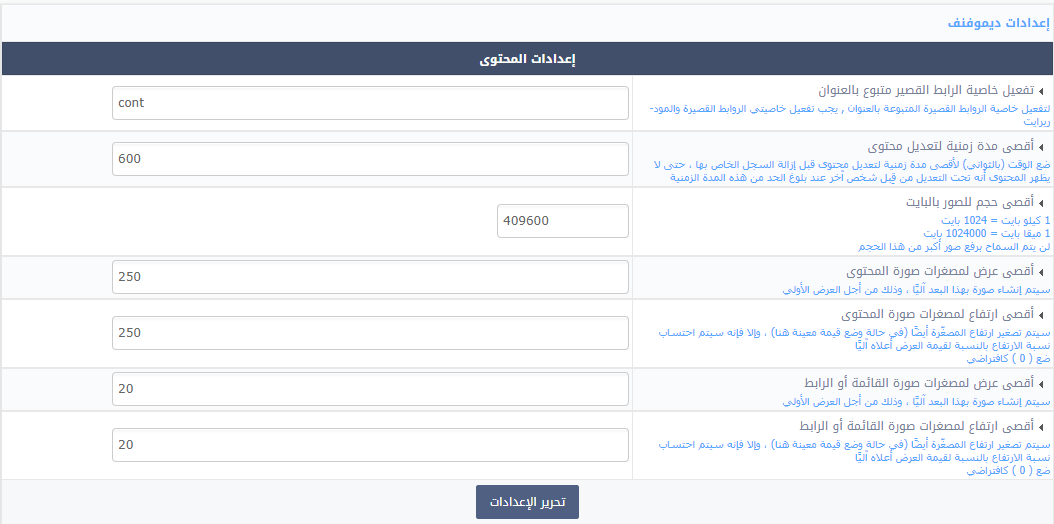Image resolution: width=1054 pixels, height=524 pixels.
Task: Click the label أقصى حجم للصور بالبايت
Action: [969, 202]
